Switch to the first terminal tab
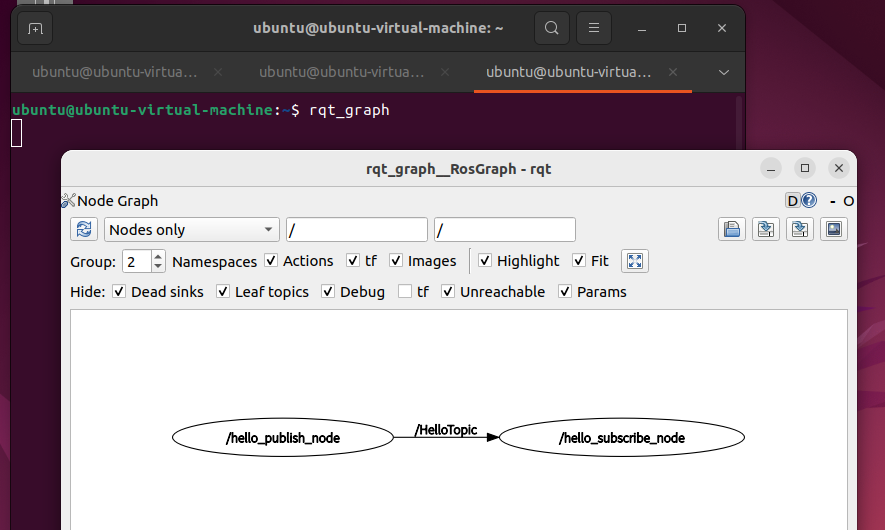Viewport: 885px width, 530px height. point(115,72)
